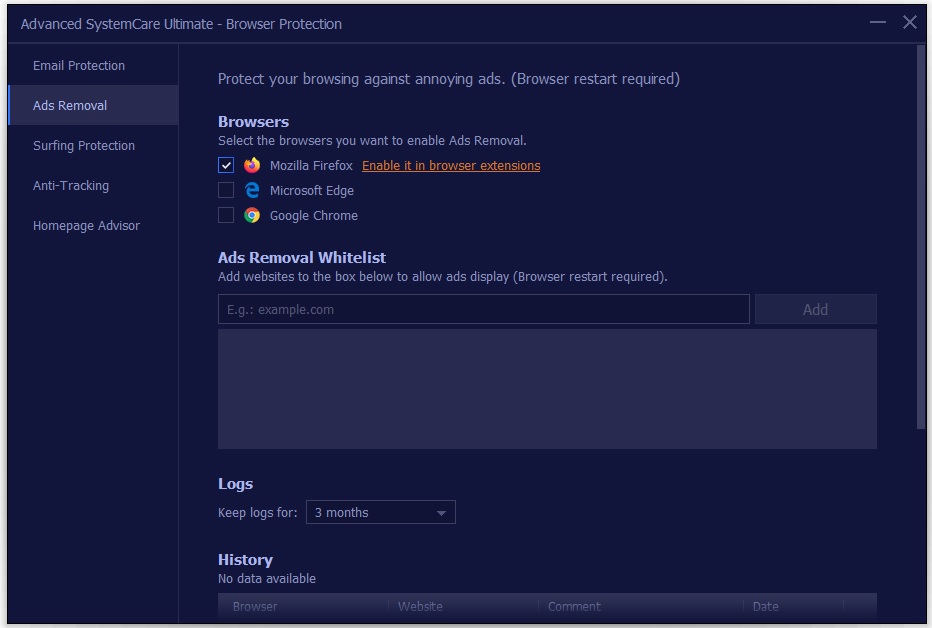Image resolution: width=932 pixels, height=628 pixels.
Task: Click the Microsoft Edge browser icon
Action: (x=252, y=191)
